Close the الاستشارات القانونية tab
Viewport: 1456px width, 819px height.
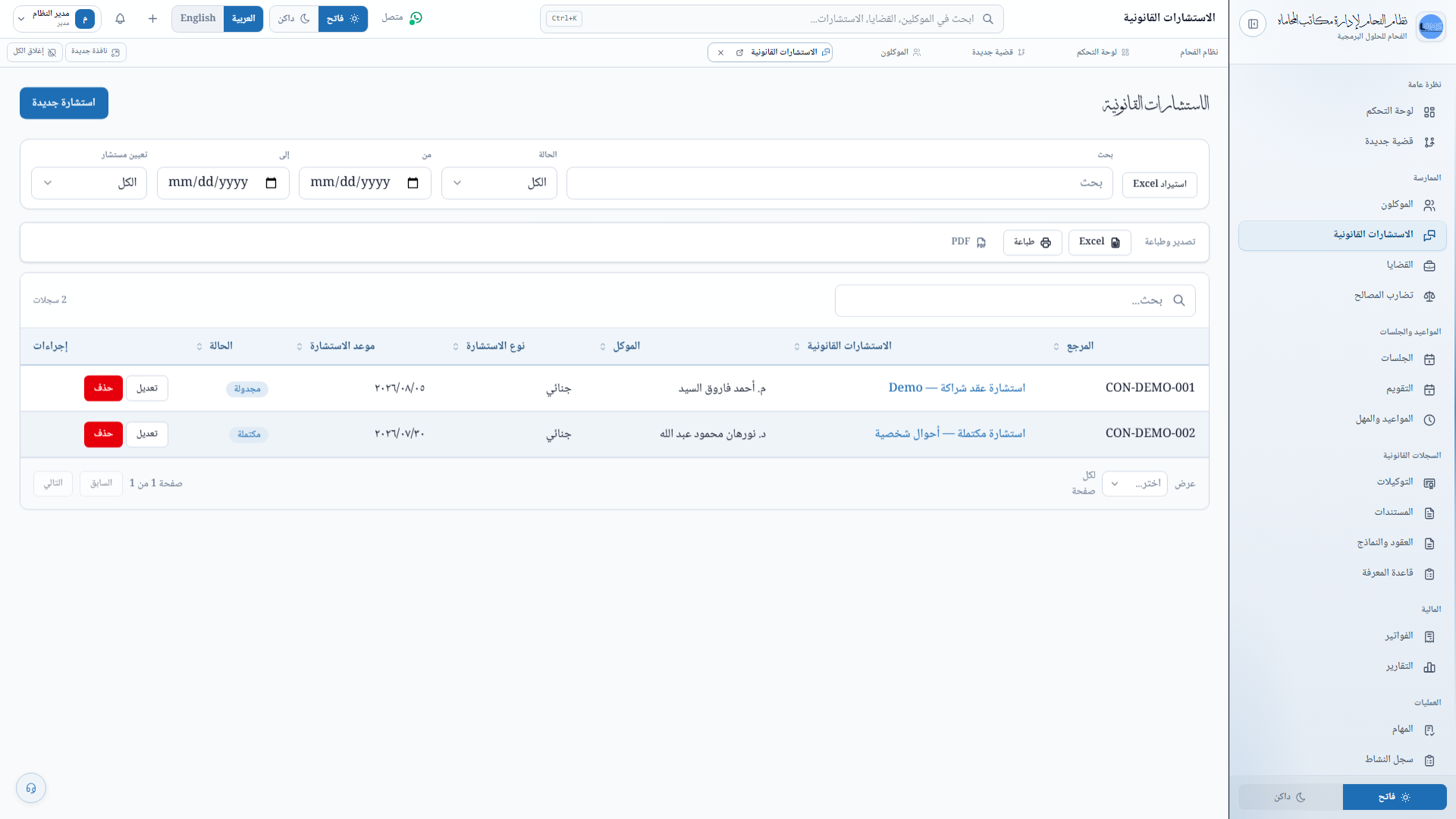[720, 52]
